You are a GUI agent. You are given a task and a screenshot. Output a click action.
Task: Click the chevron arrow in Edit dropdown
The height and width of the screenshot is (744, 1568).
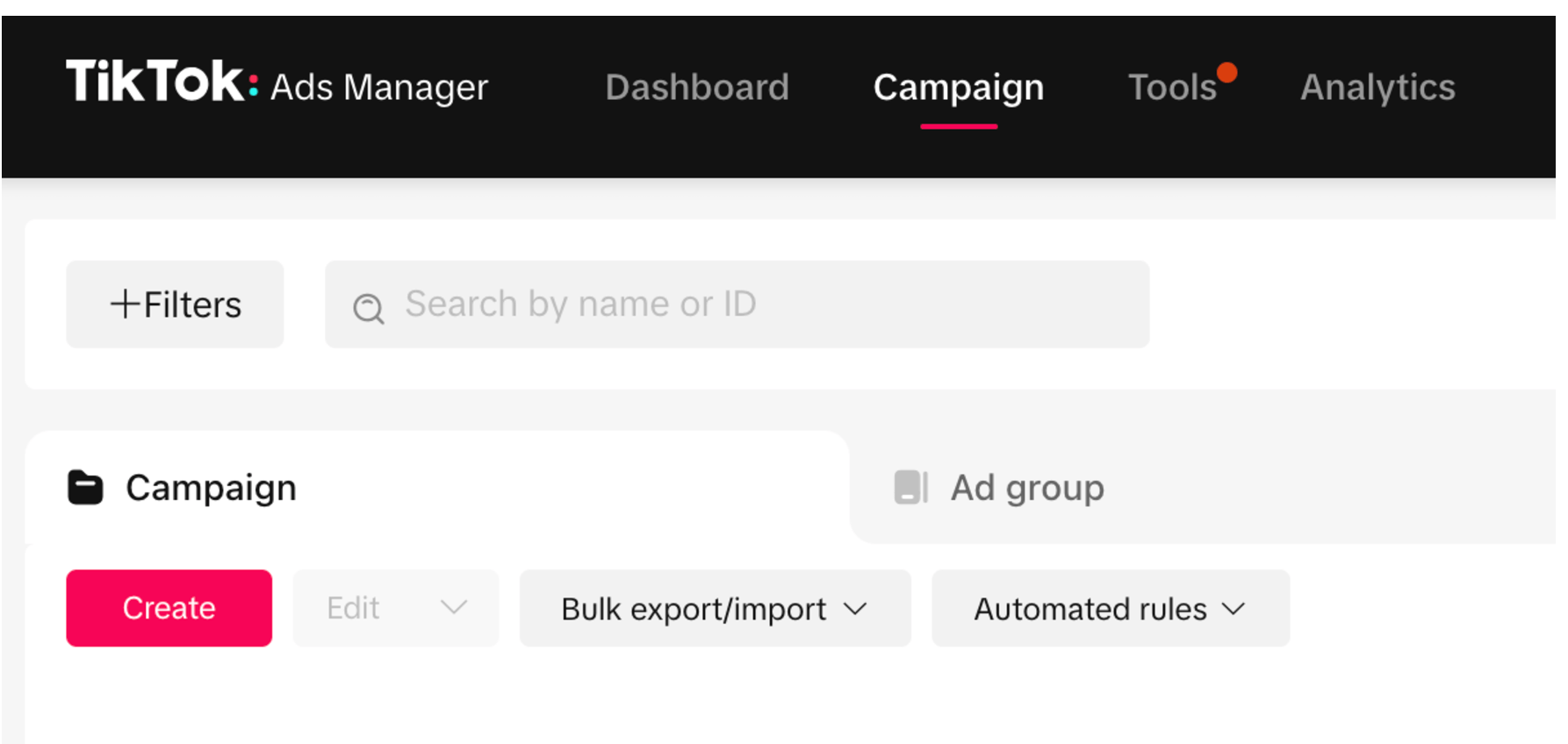coord(453,607)
